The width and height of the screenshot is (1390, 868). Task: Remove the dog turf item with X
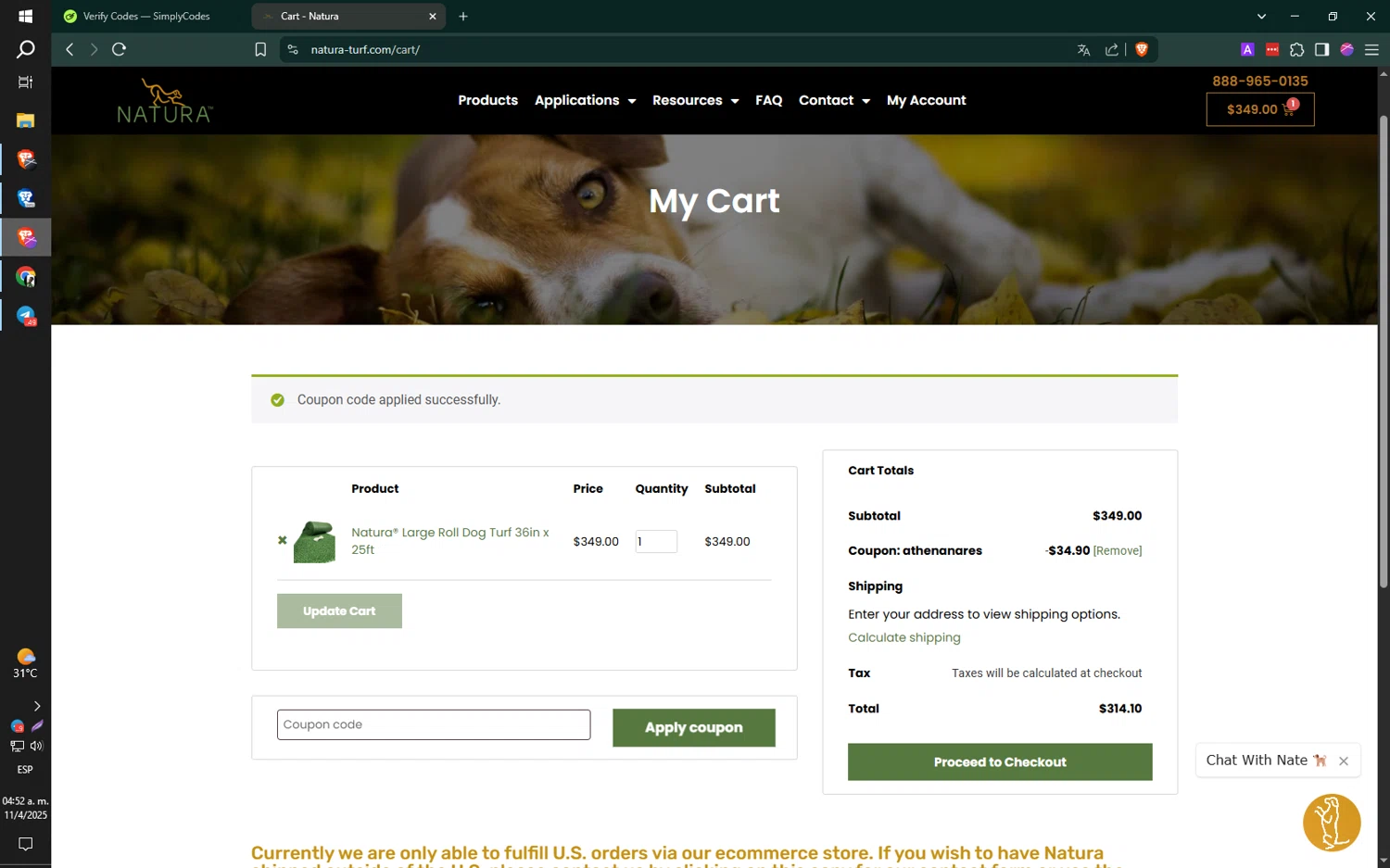point(283,540)
